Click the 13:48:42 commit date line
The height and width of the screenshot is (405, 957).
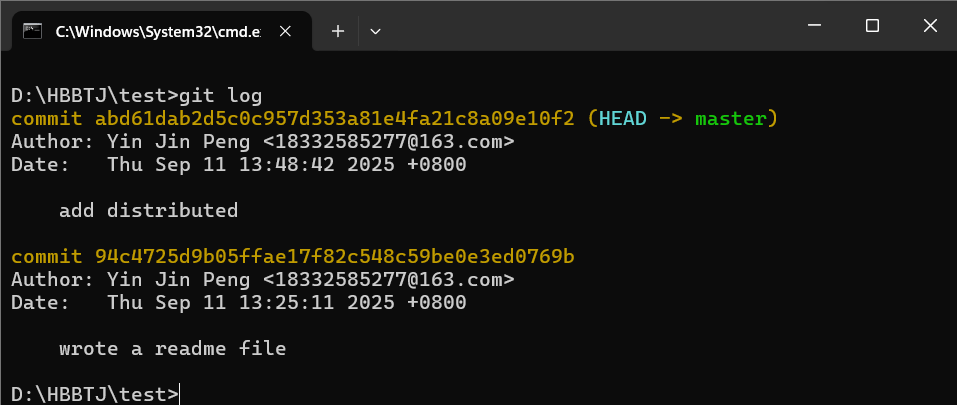pyautogui.click(x=286, y=165)
